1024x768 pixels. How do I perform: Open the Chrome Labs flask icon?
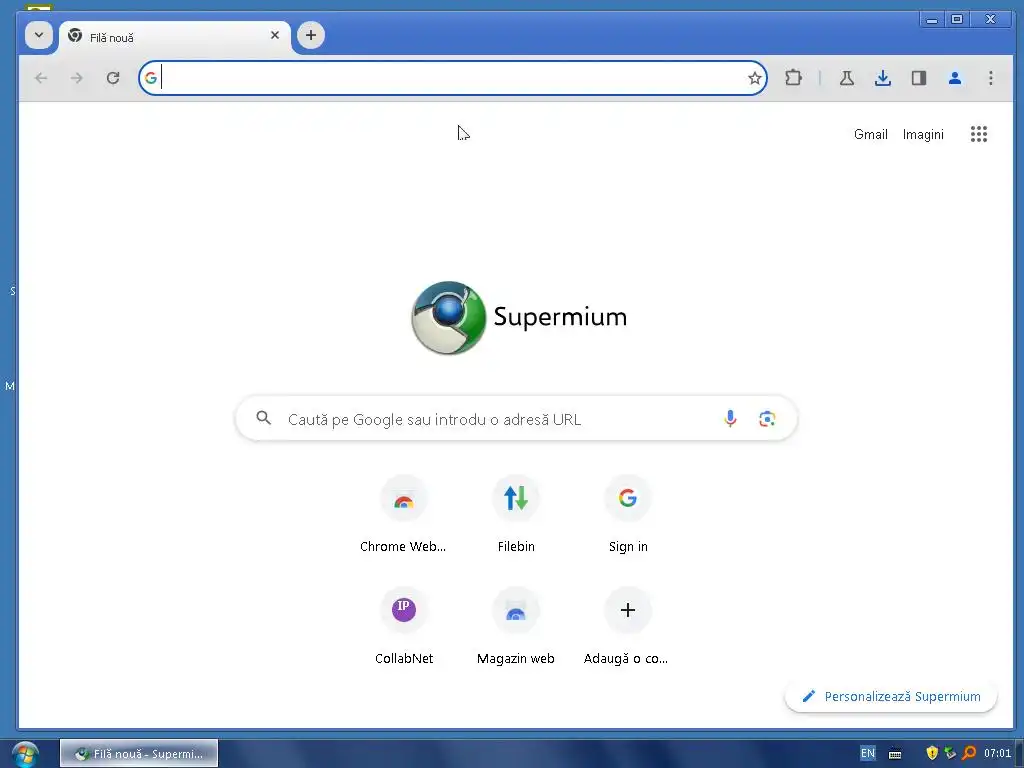pyautogui.click(x=847, y=78)
